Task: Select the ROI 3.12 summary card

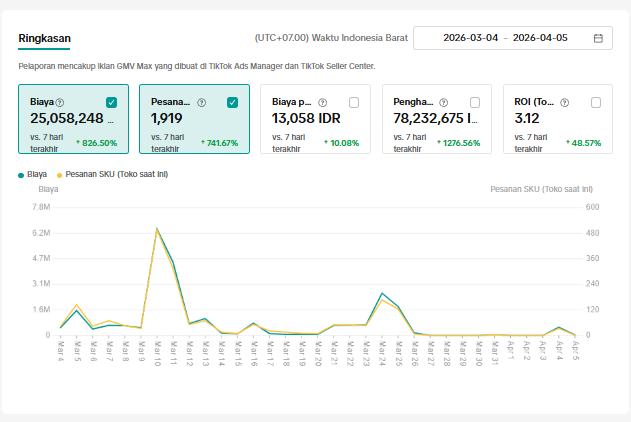Action: 558,119
